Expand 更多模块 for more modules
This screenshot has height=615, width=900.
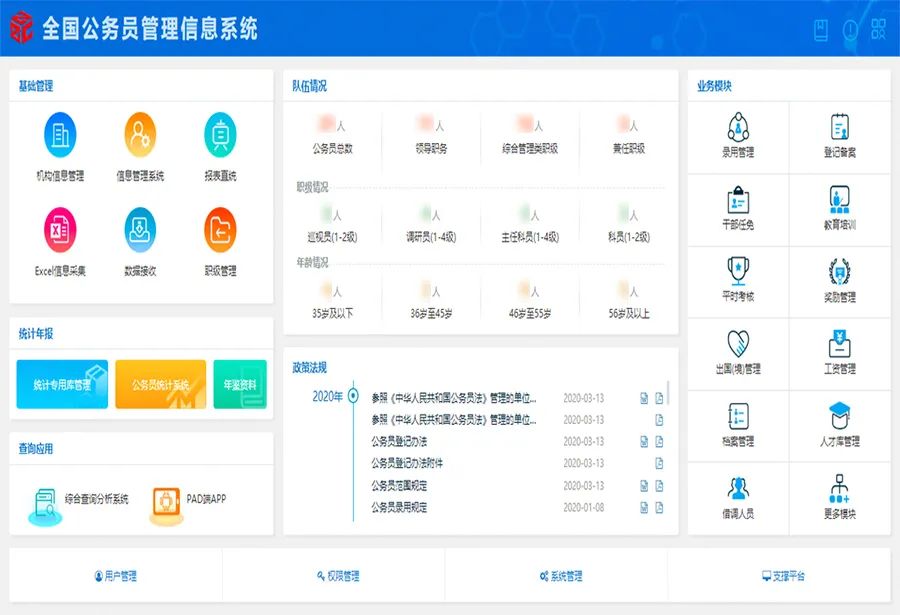(840, 490)
